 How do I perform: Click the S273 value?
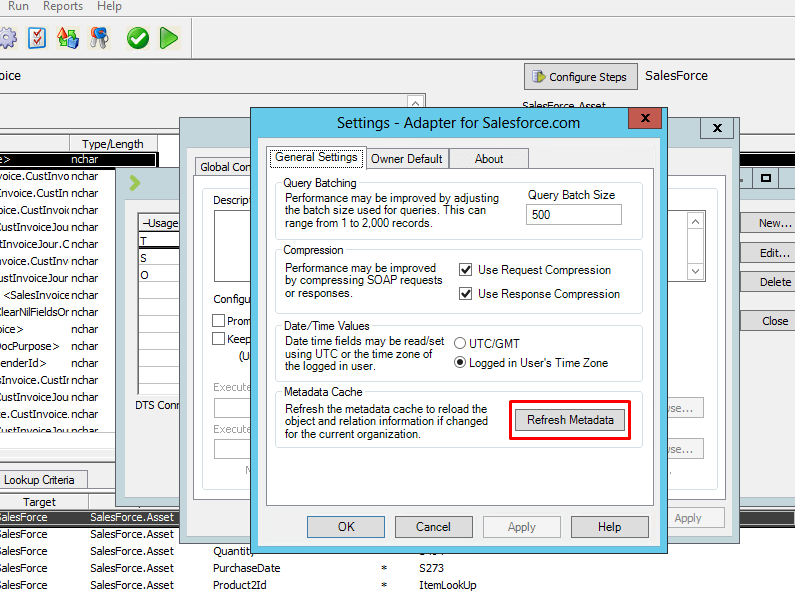point(431,568)
